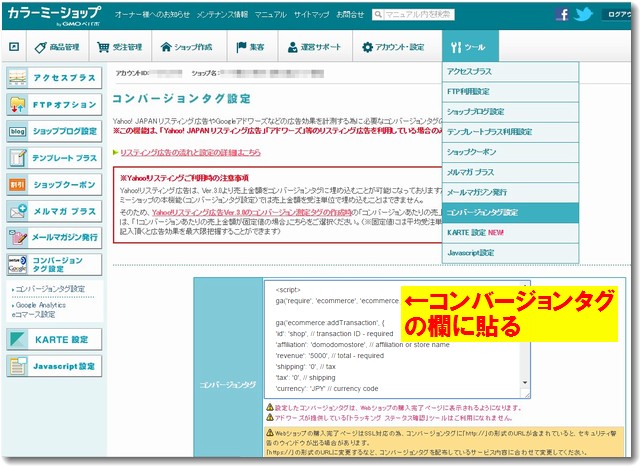This screenshot has height=466, width=640.
Task: Open コンバージョンタグ設定 sidebar sub-link
Action: point(50,289)
